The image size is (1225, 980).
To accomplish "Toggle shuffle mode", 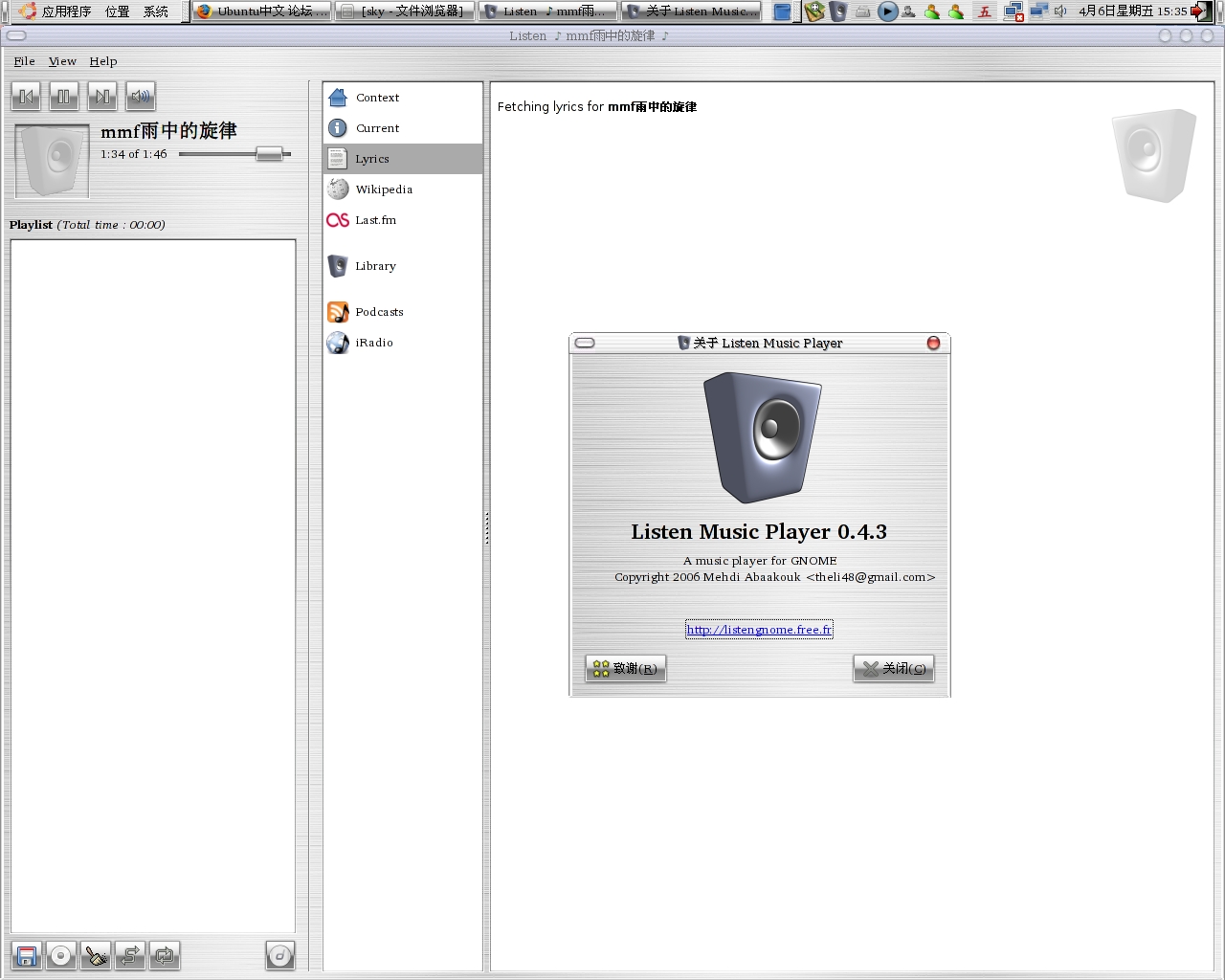I will (130, 955).
